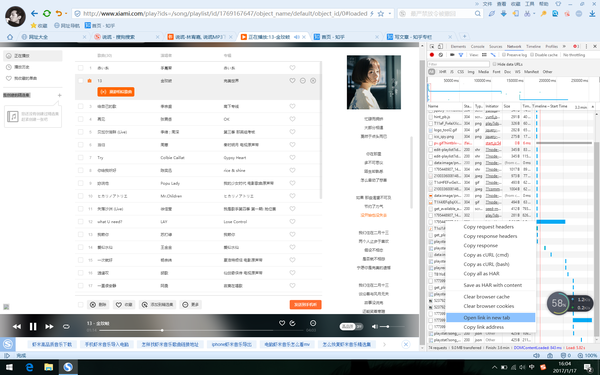Viewport: 600px width, 375px height.
Task: Toggle the blue filter funnel icon
Action: coord(461,55)
